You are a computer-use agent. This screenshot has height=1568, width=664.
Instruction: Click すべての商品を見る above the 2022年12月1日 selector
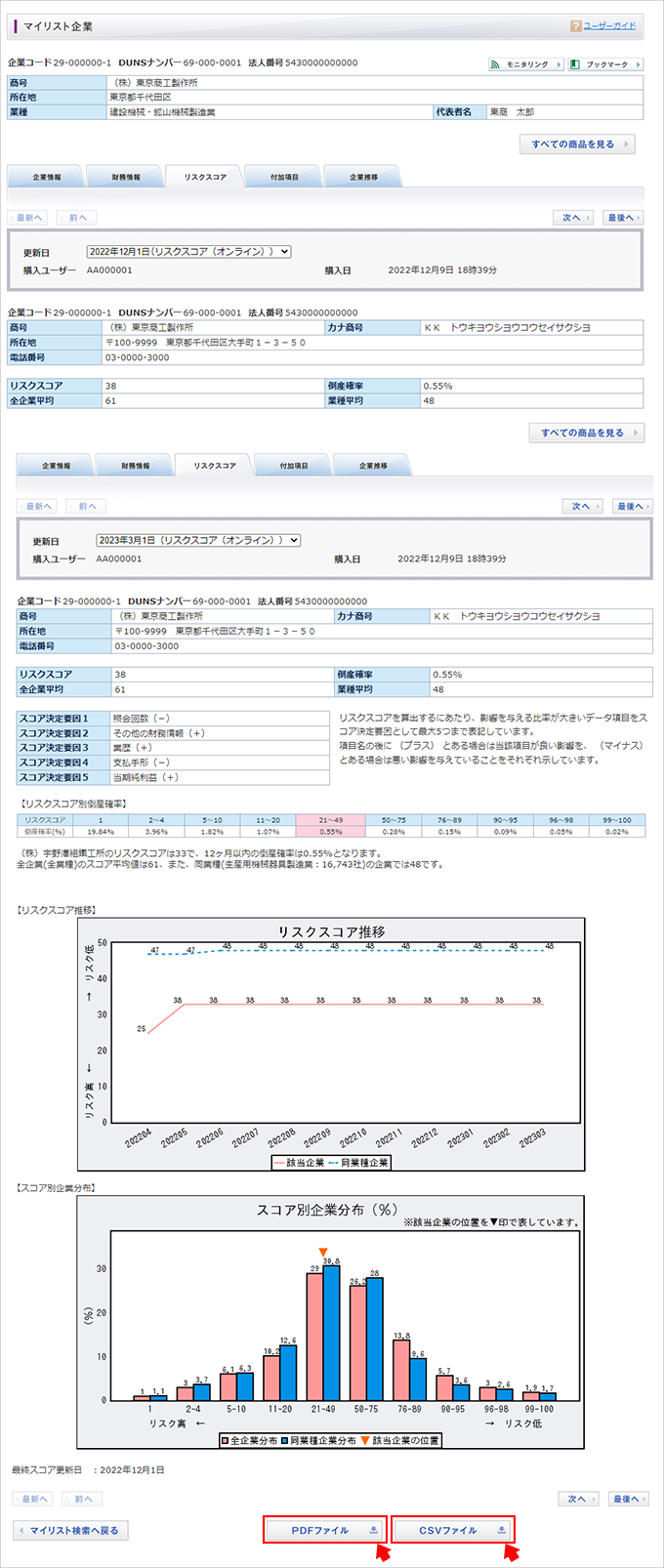(577, 144)
